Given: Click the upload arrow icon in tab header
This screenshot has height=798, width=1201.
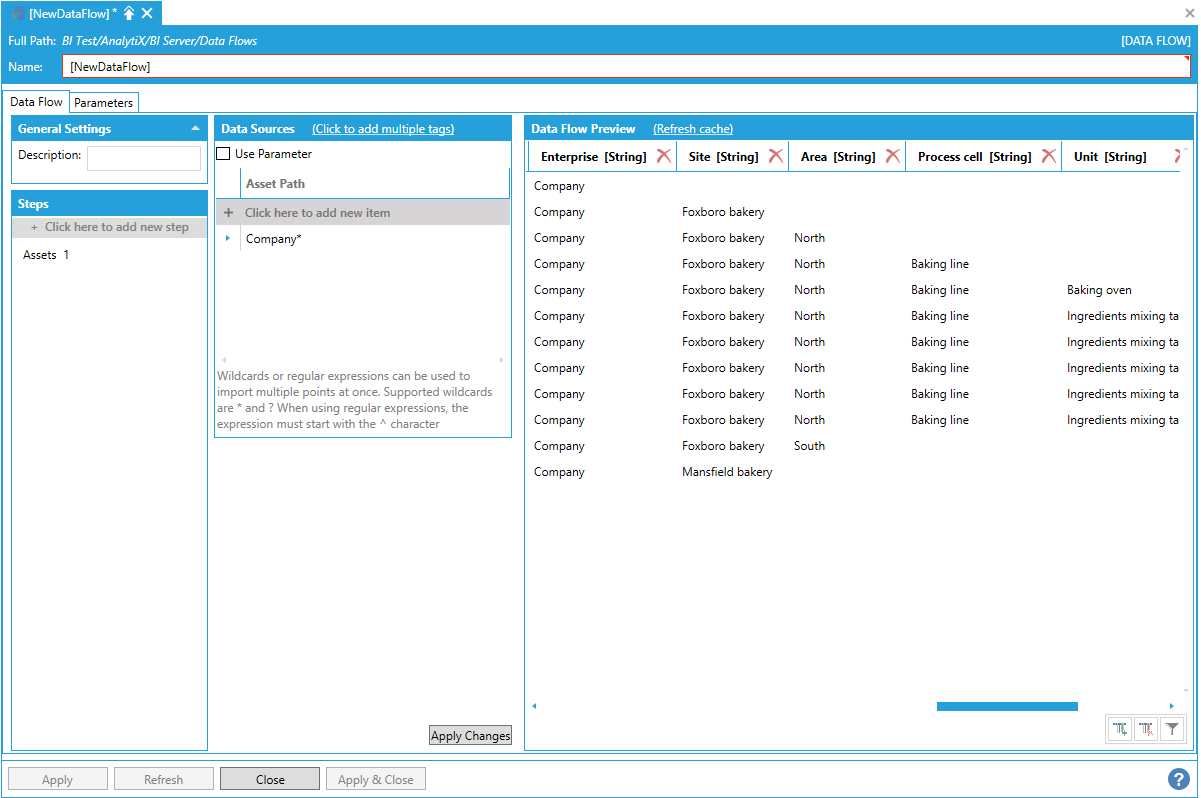Looking at the screenshot, I should [129, 13].
